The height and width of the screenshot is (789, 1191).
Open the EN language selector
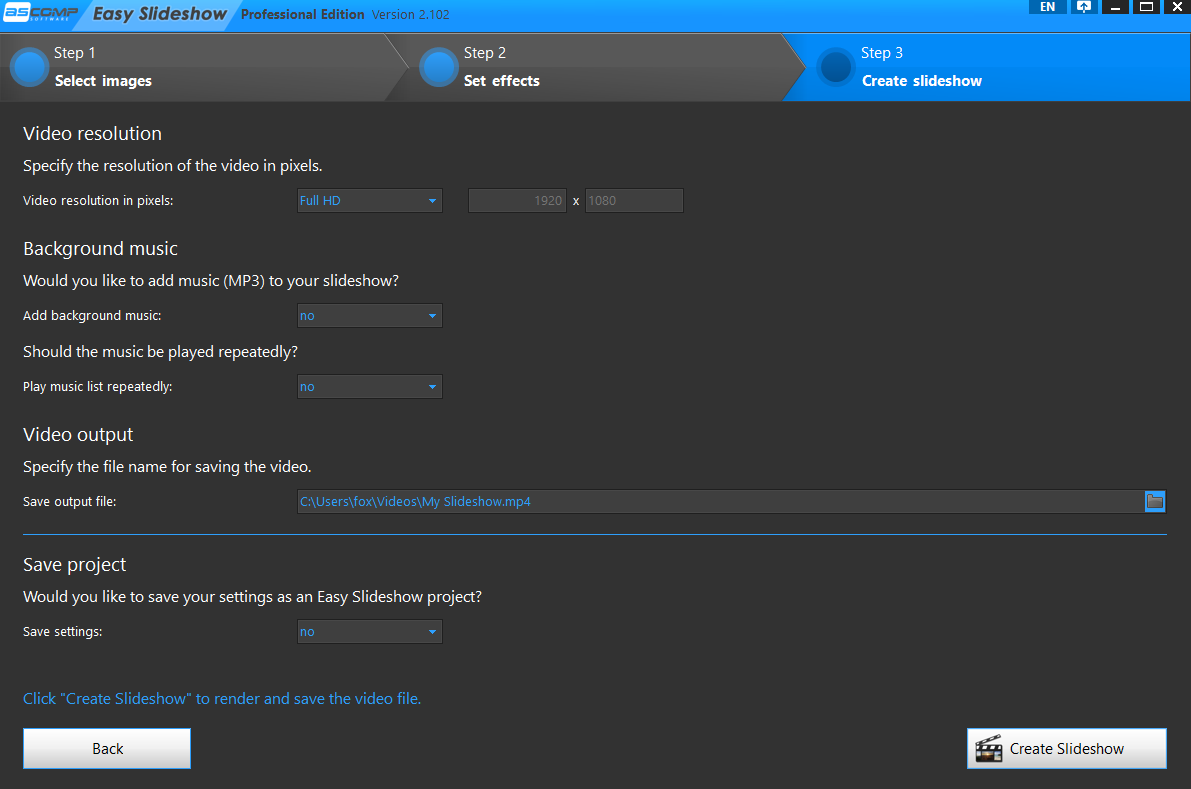click(x=1047, y=7)
